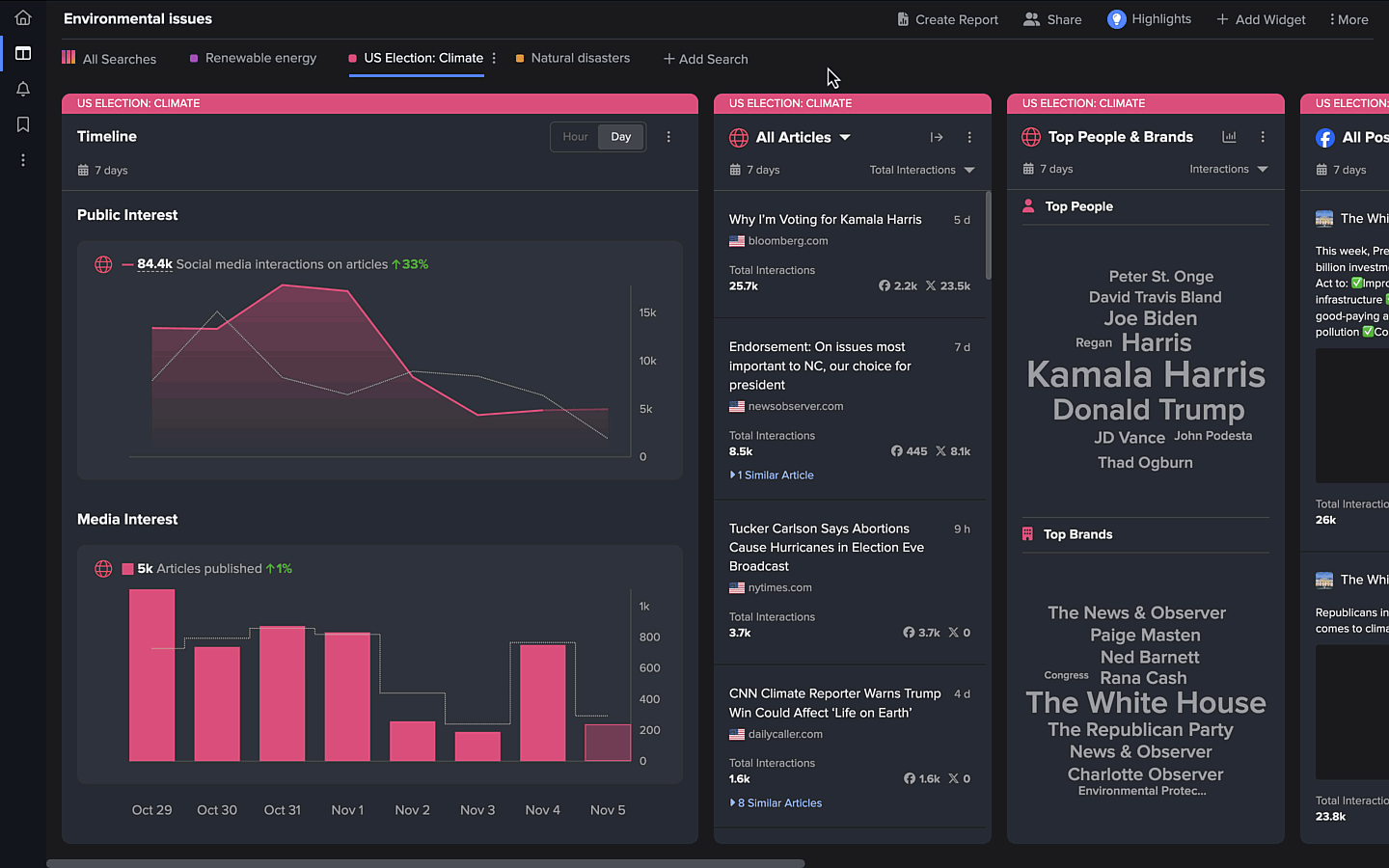Switch timeline to Day view
The image size is (1389, 868).
pos(621,137)
